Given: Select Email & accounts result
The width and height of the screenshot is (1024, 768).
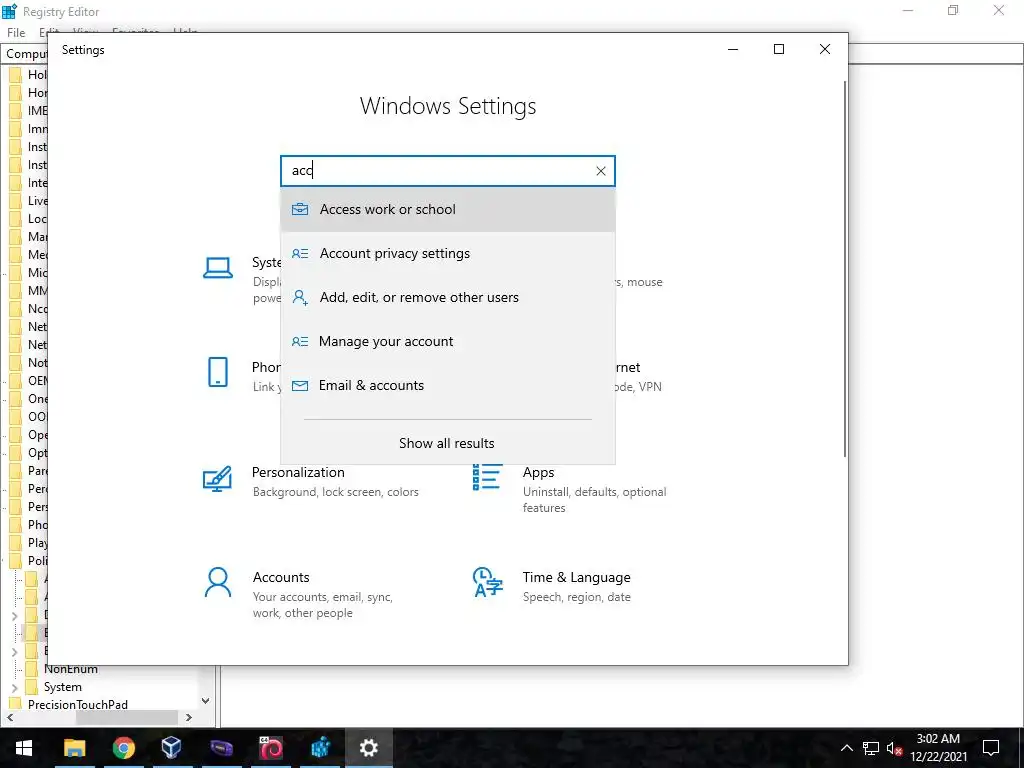Looking at the screenshot, I should click(448, 385).
